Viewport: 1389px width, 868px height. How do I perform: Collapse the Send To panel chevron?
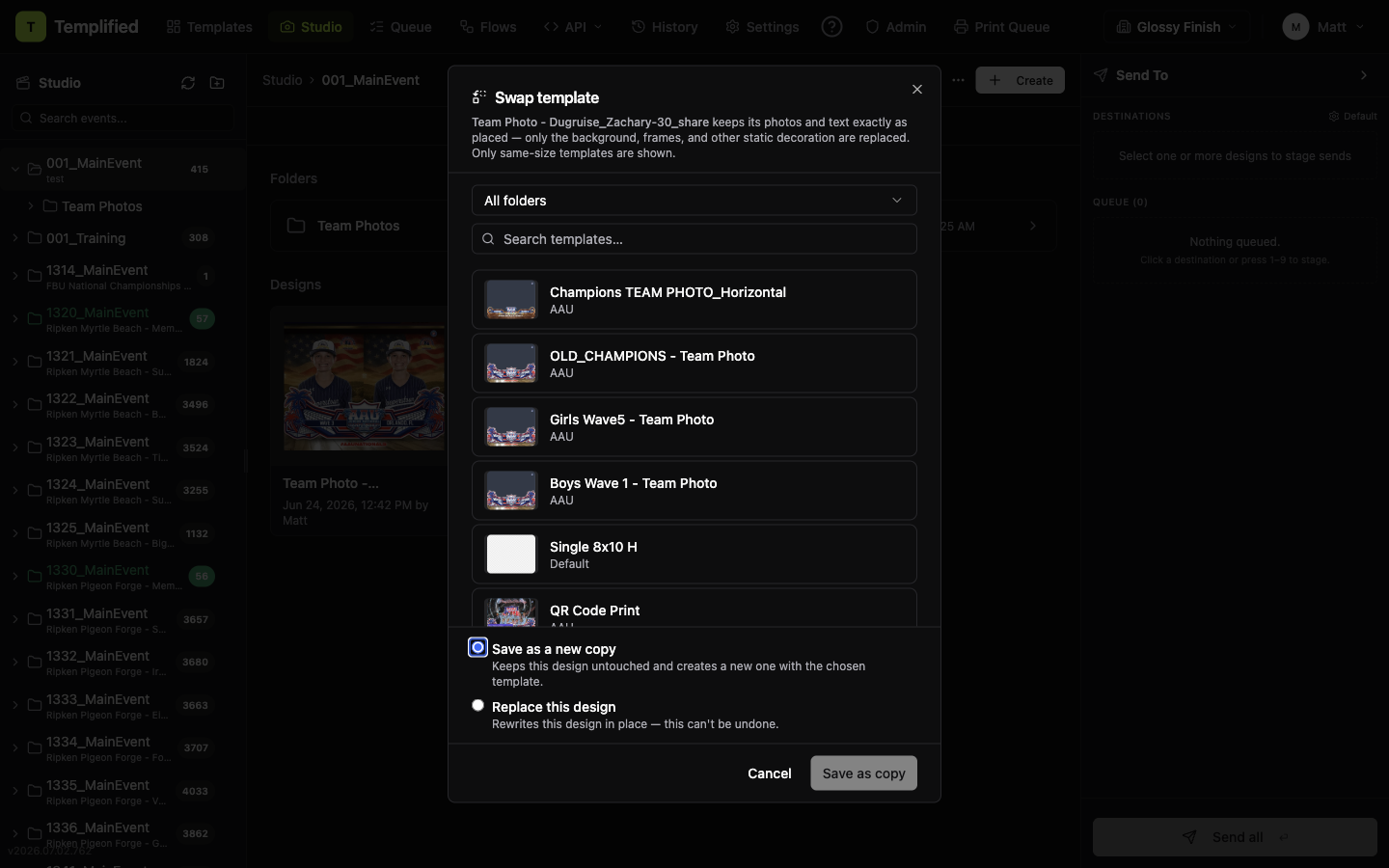click(1363, 75)
